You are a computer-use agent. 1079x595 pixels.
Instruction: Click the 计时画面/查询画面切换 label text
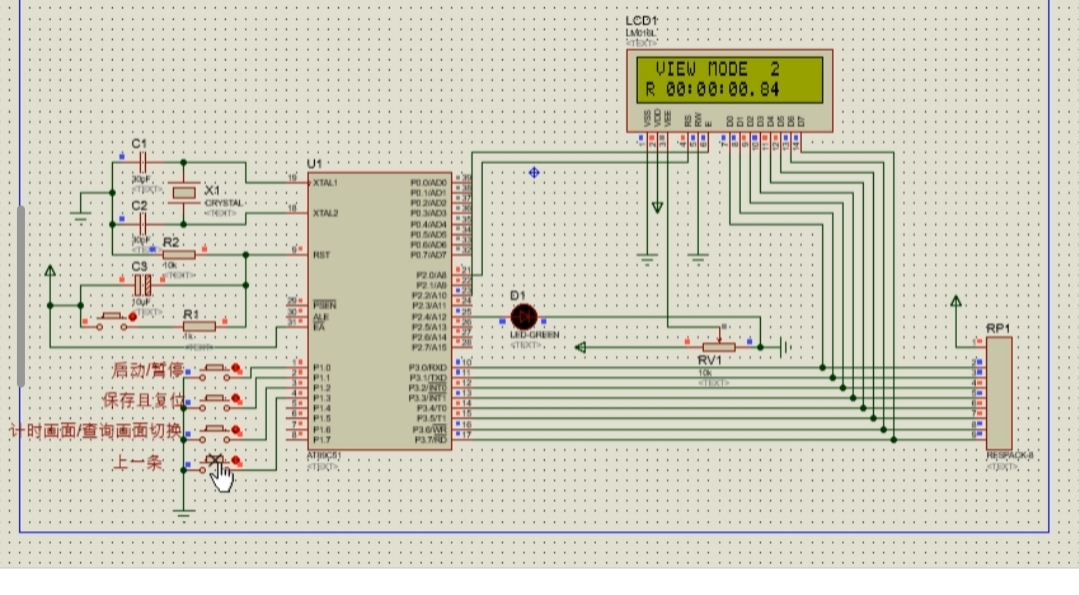(x=96, y=431)
